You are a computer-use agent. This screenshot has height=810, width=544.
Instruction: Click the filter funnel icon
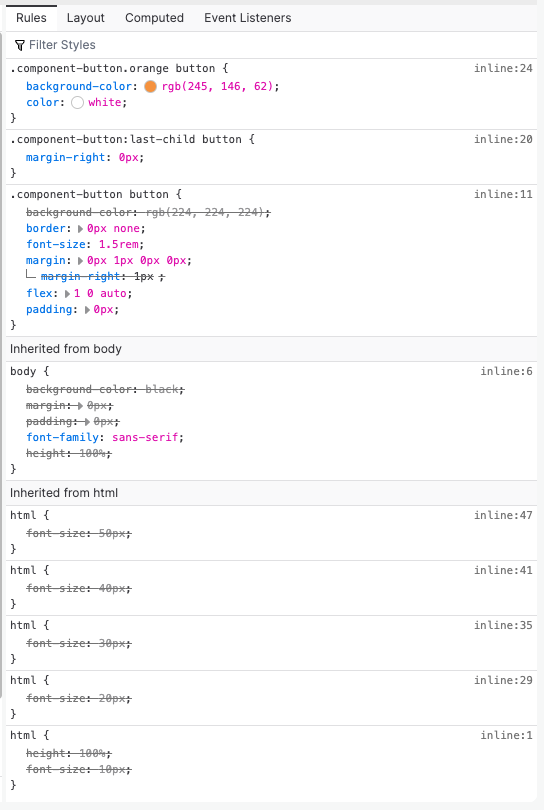tap(20, 45)
